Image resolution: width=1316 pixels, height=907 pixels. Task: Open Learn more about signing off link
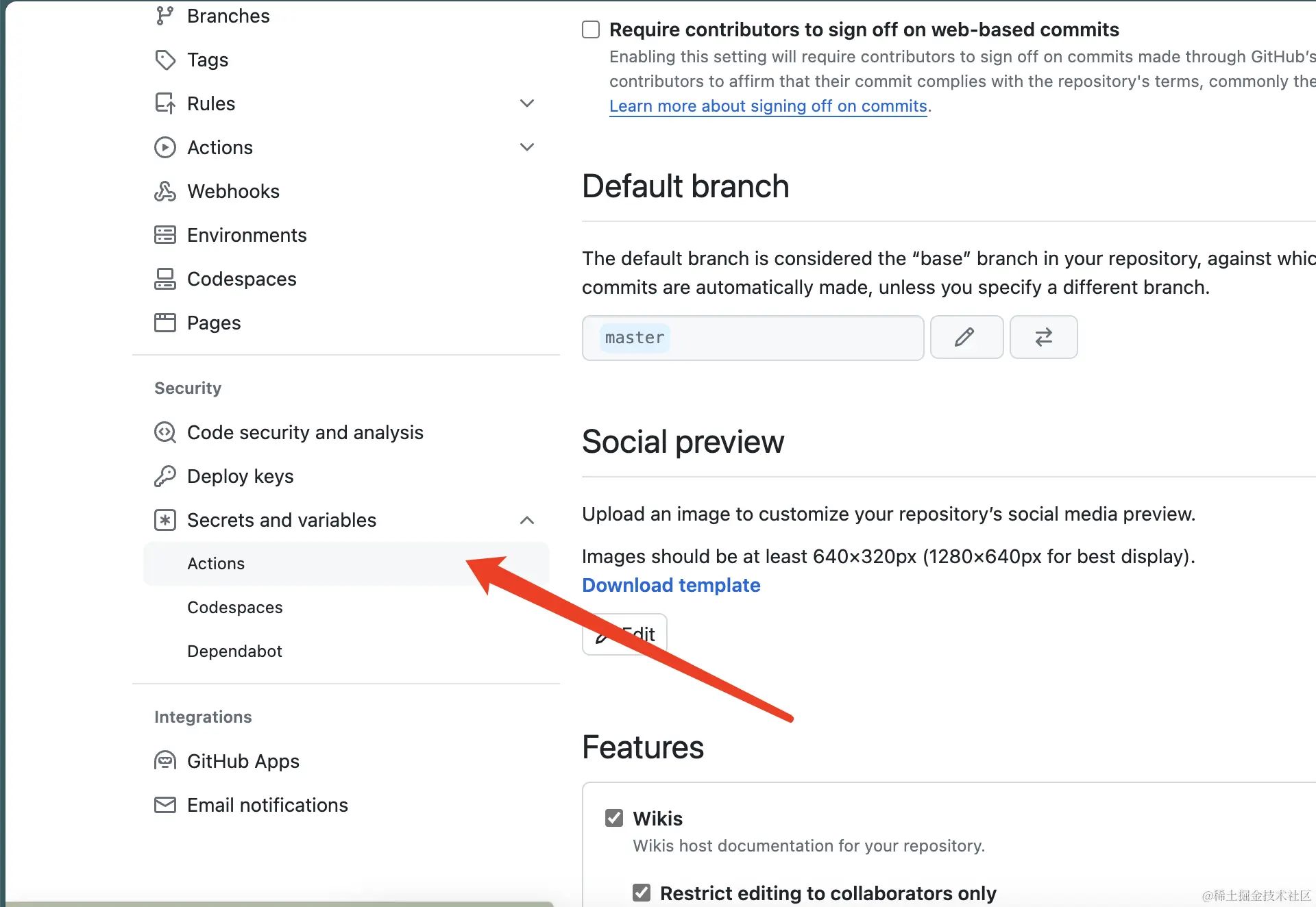pyautogui.click(x=768, y=106)
